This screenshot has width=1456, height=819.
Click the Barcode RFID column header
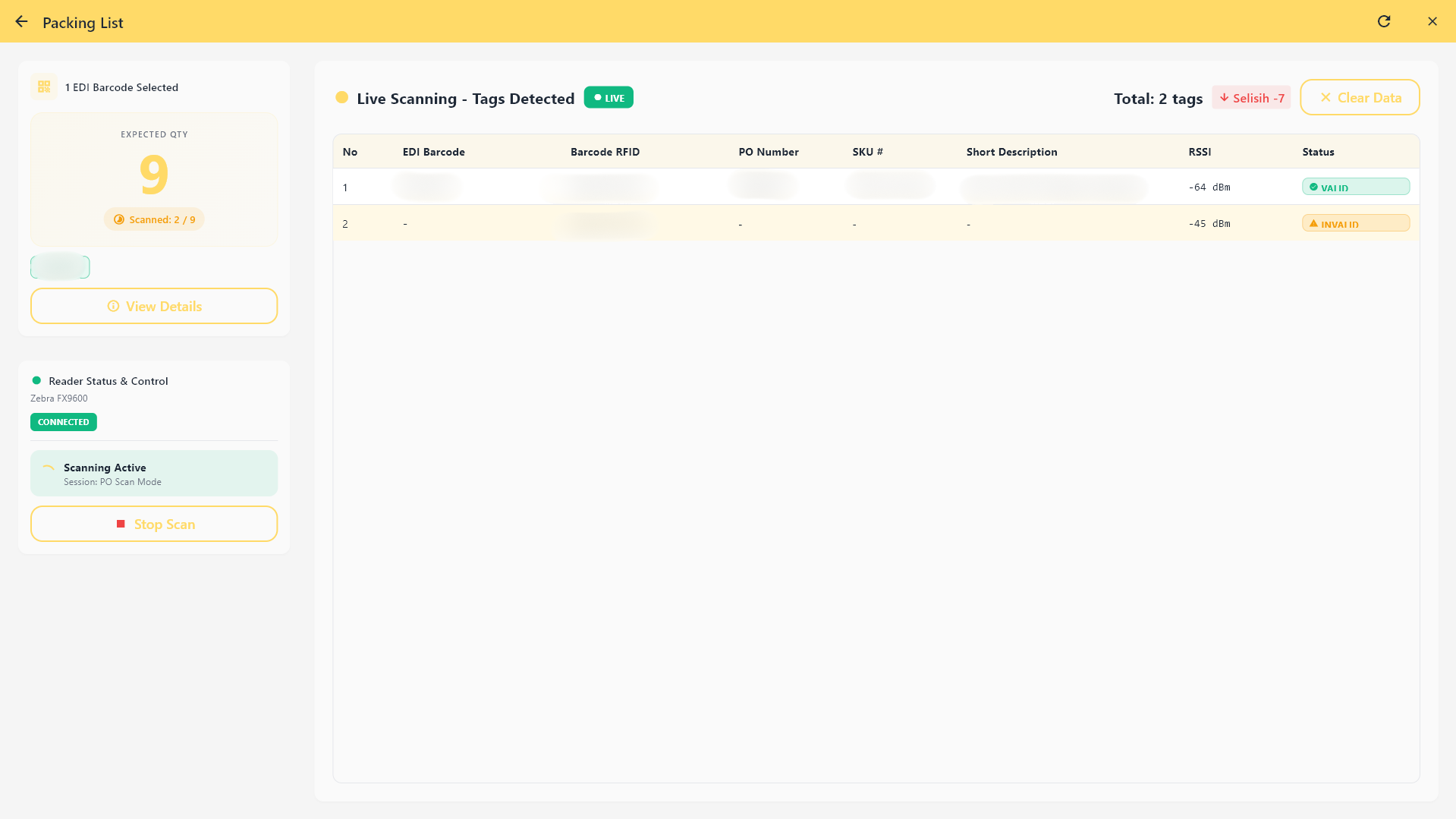click(605, 152)
